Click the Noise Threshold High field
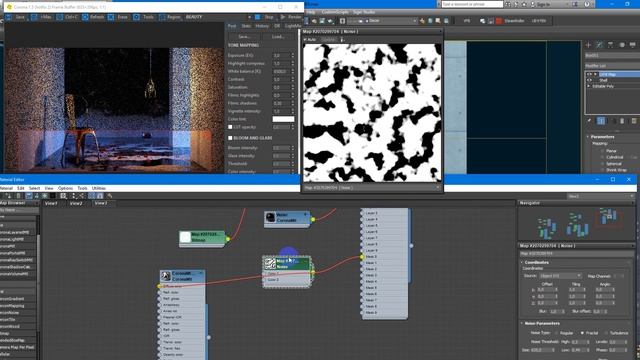This screenshot has height=360, width=640. 578,342
